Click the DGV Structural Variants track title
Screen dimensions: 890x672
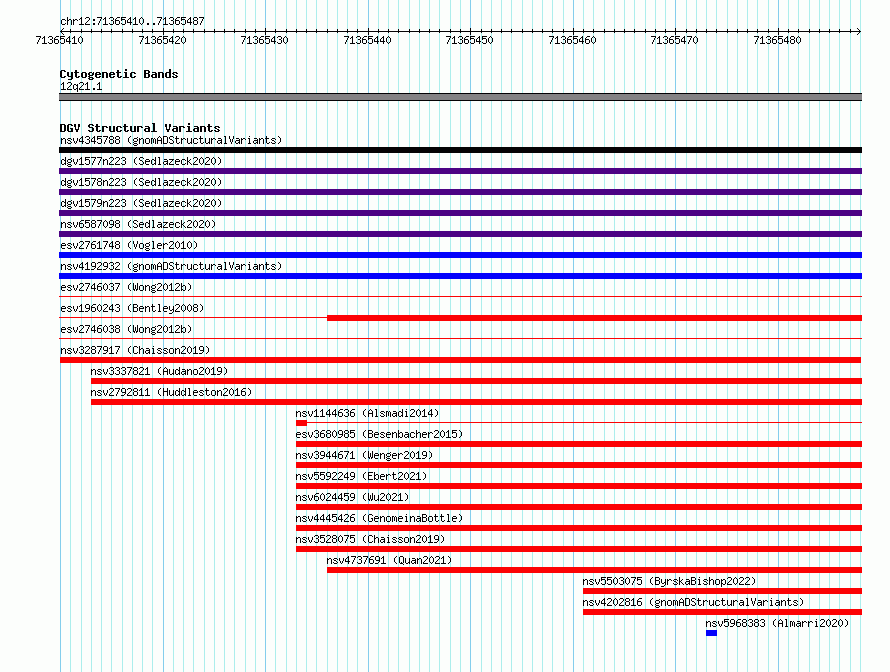(140, 128)
